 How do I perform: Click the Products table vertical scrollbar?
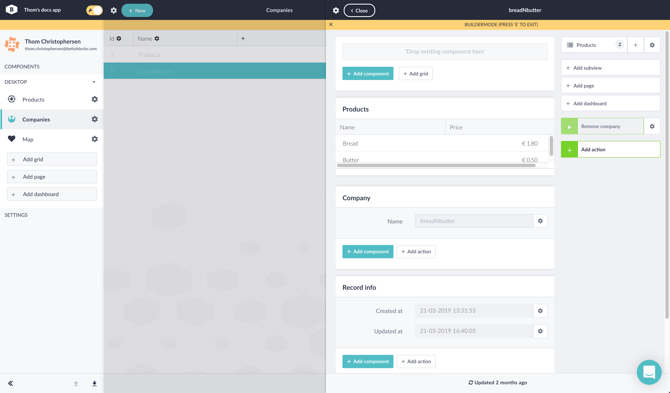click(551, 146)
